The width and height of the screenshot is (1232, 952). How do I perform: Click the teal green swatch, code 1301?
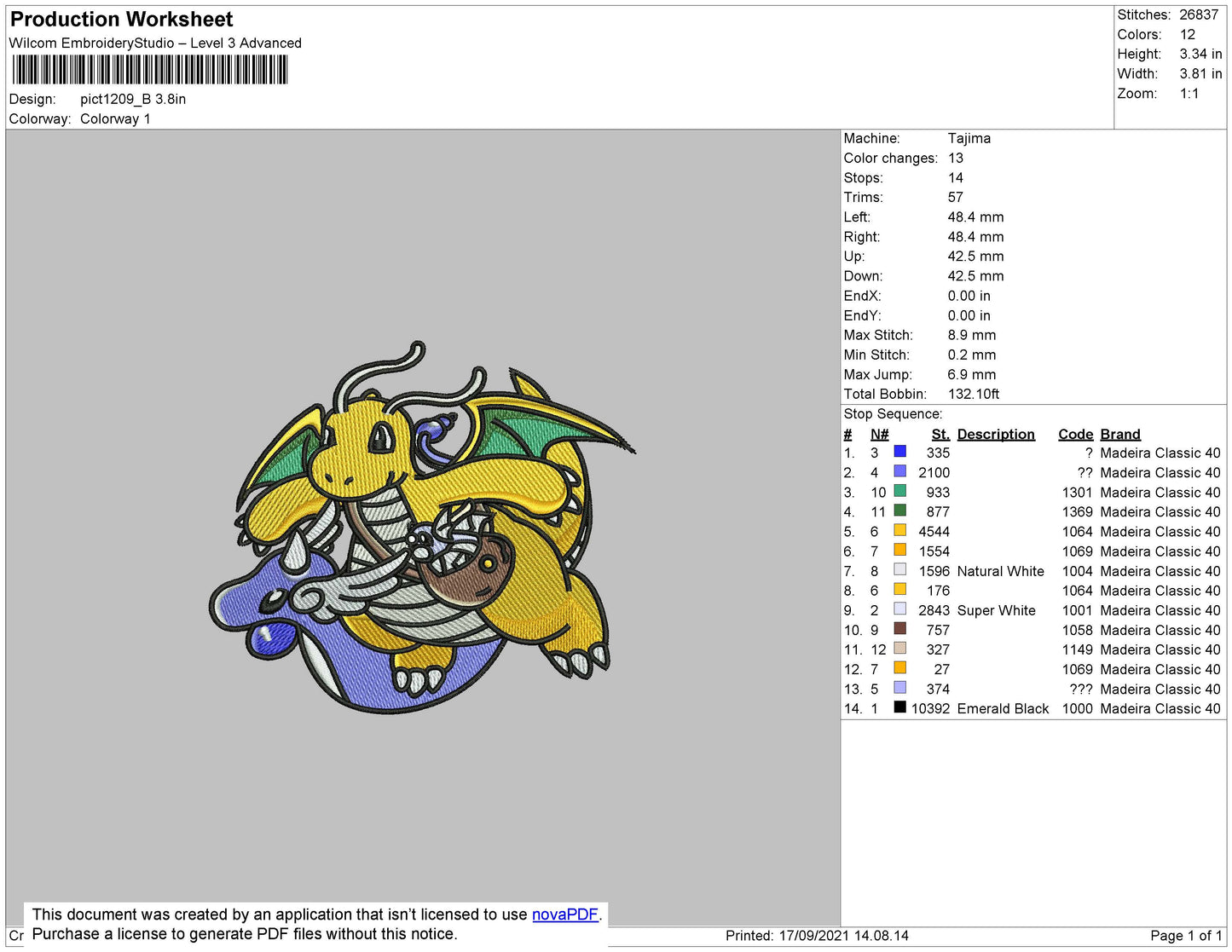tap(899, 491)
